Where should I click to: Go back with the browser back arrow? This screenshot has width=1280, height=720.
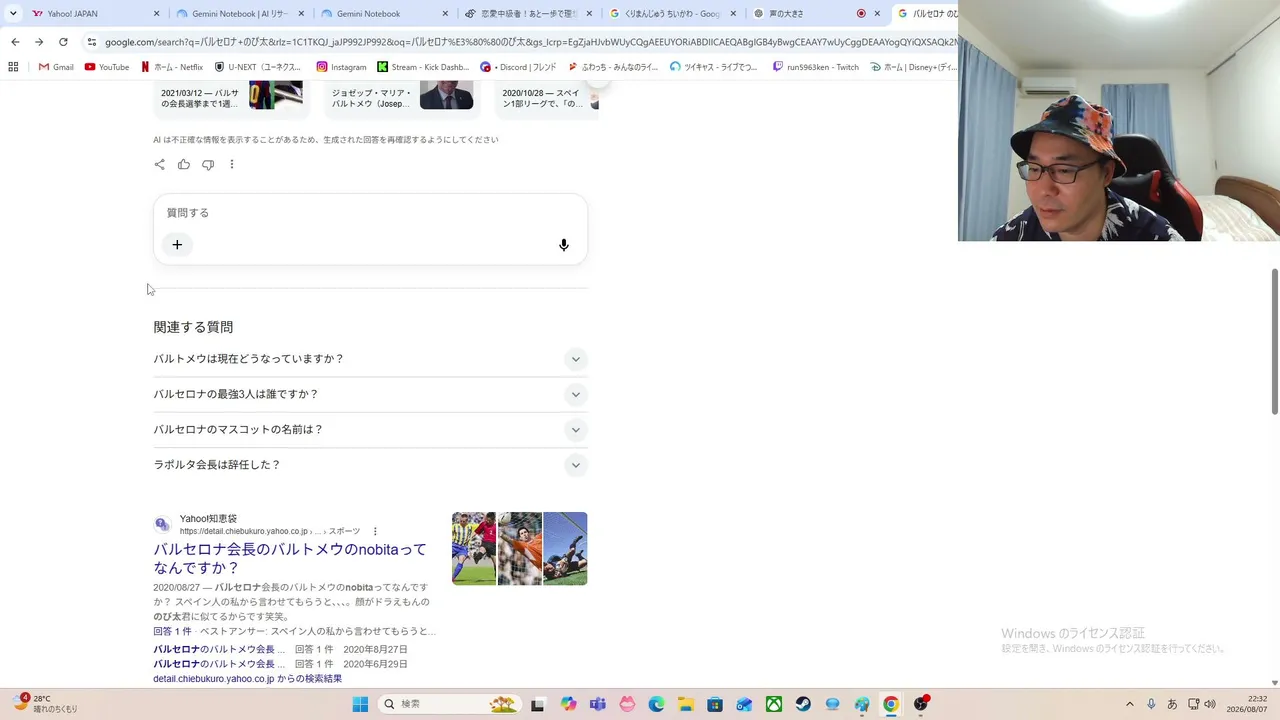click(15, 42)
